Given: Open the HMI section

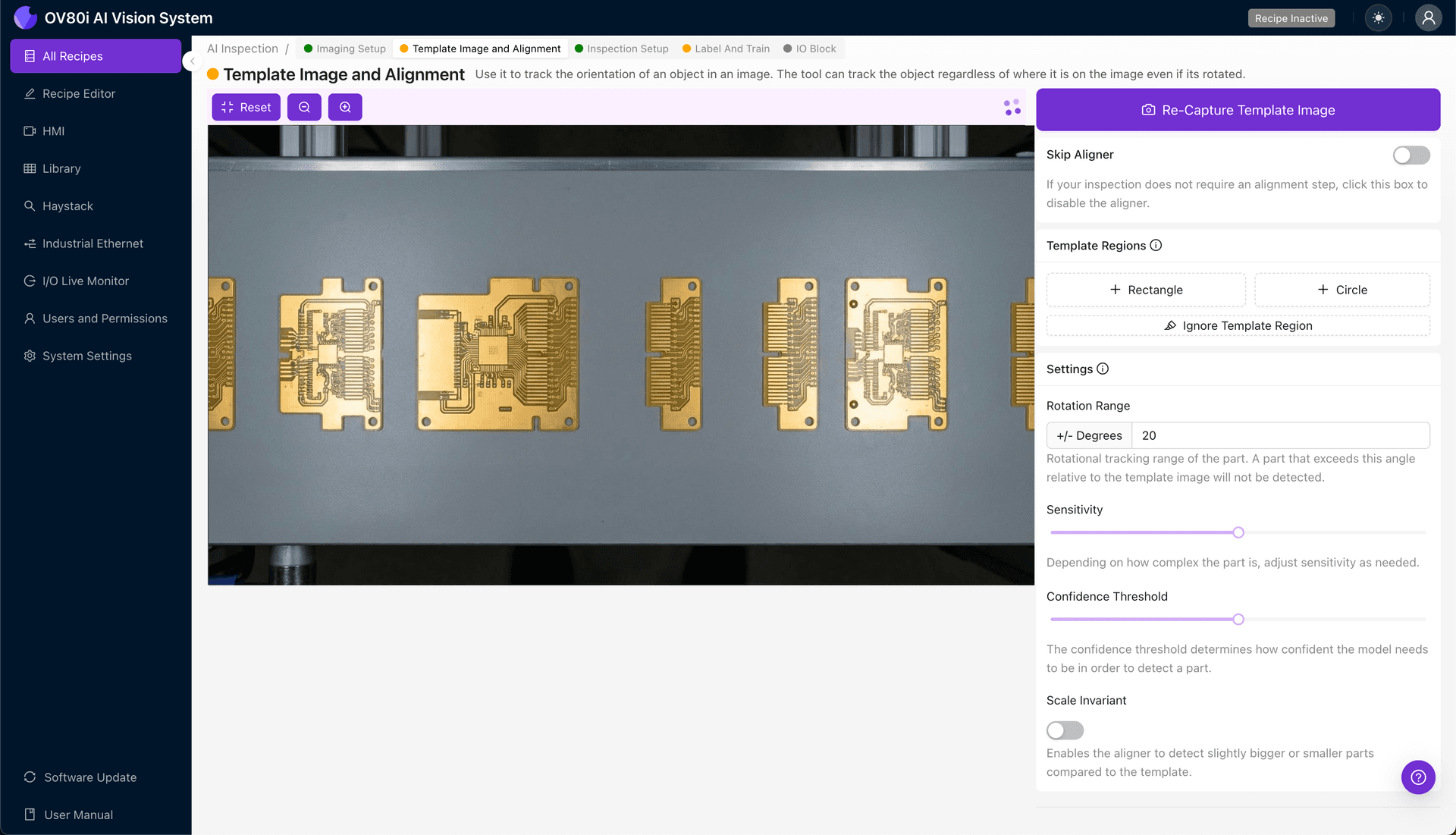Looking at the screenshot, I should tap(55, 130).
